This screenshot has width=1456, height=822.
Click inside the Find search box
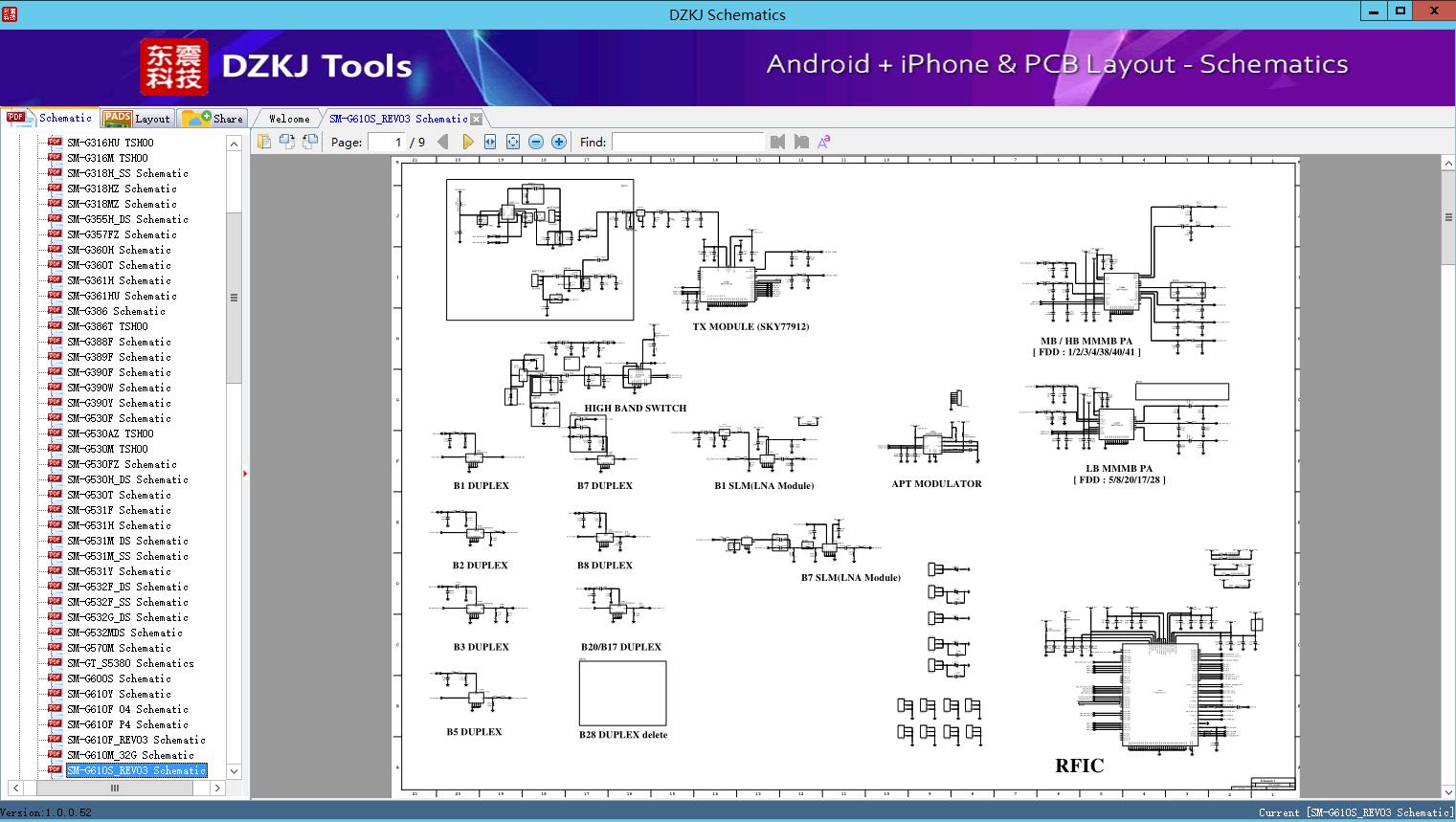[688, 142]
